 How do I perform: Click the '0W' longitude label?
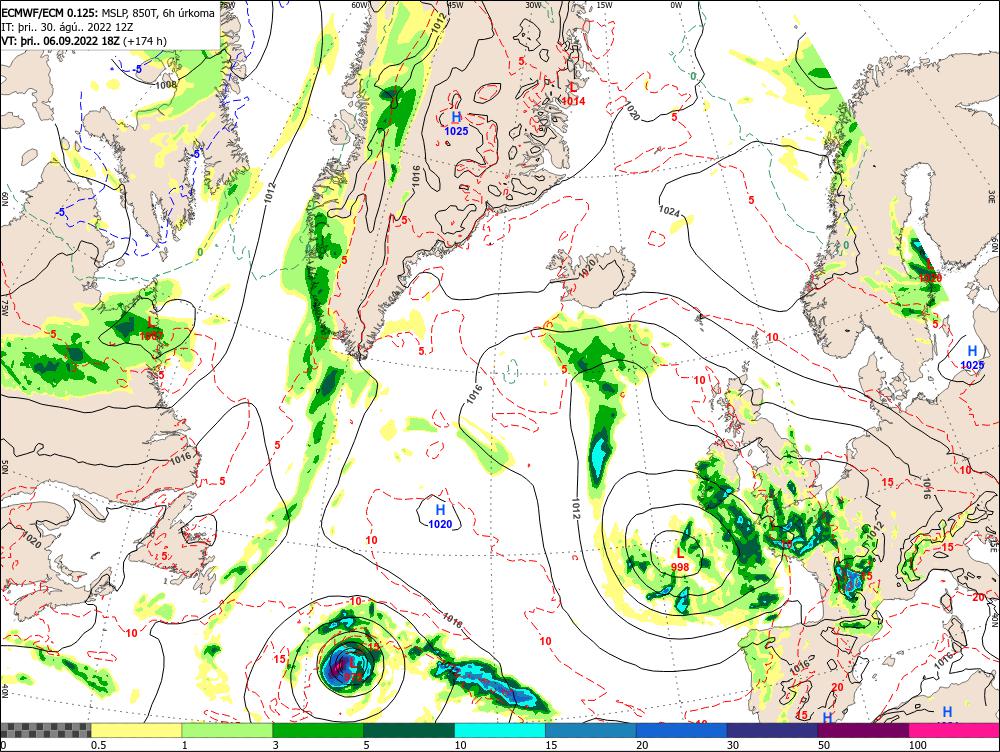tap(676, 5)
